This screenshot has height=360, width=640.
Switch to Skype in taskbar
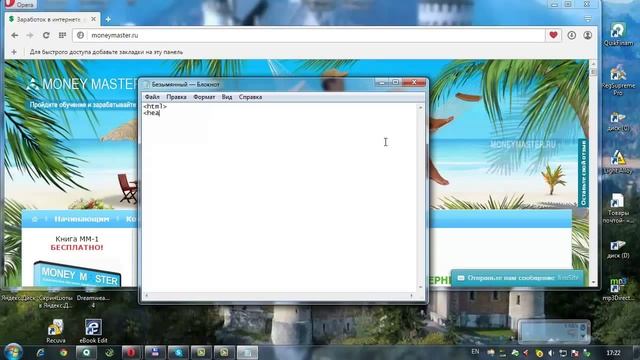tap(178, 352)
